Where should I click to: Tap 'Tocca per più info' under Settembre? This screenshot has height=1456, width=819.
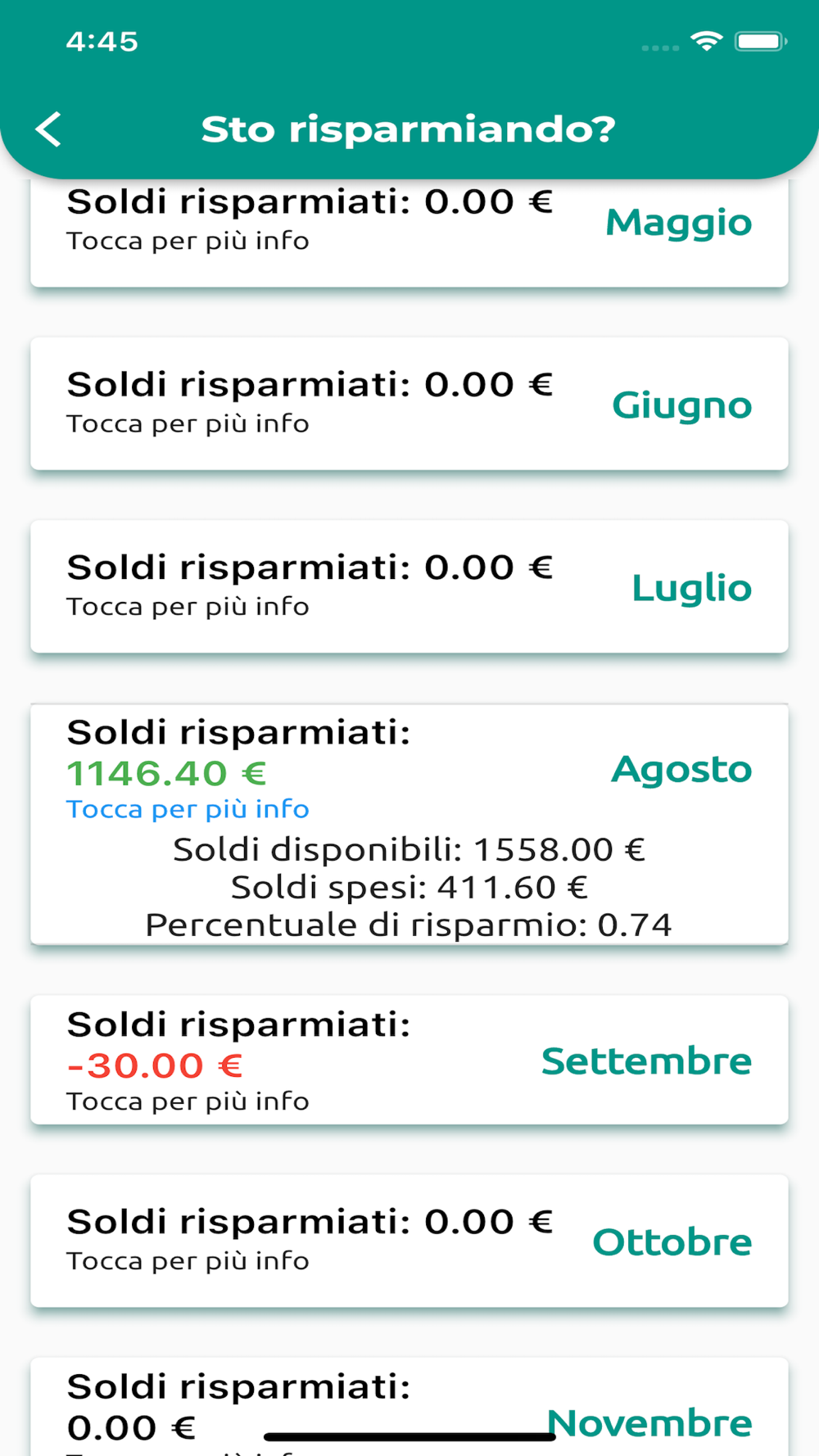[x=188, y=1101]
